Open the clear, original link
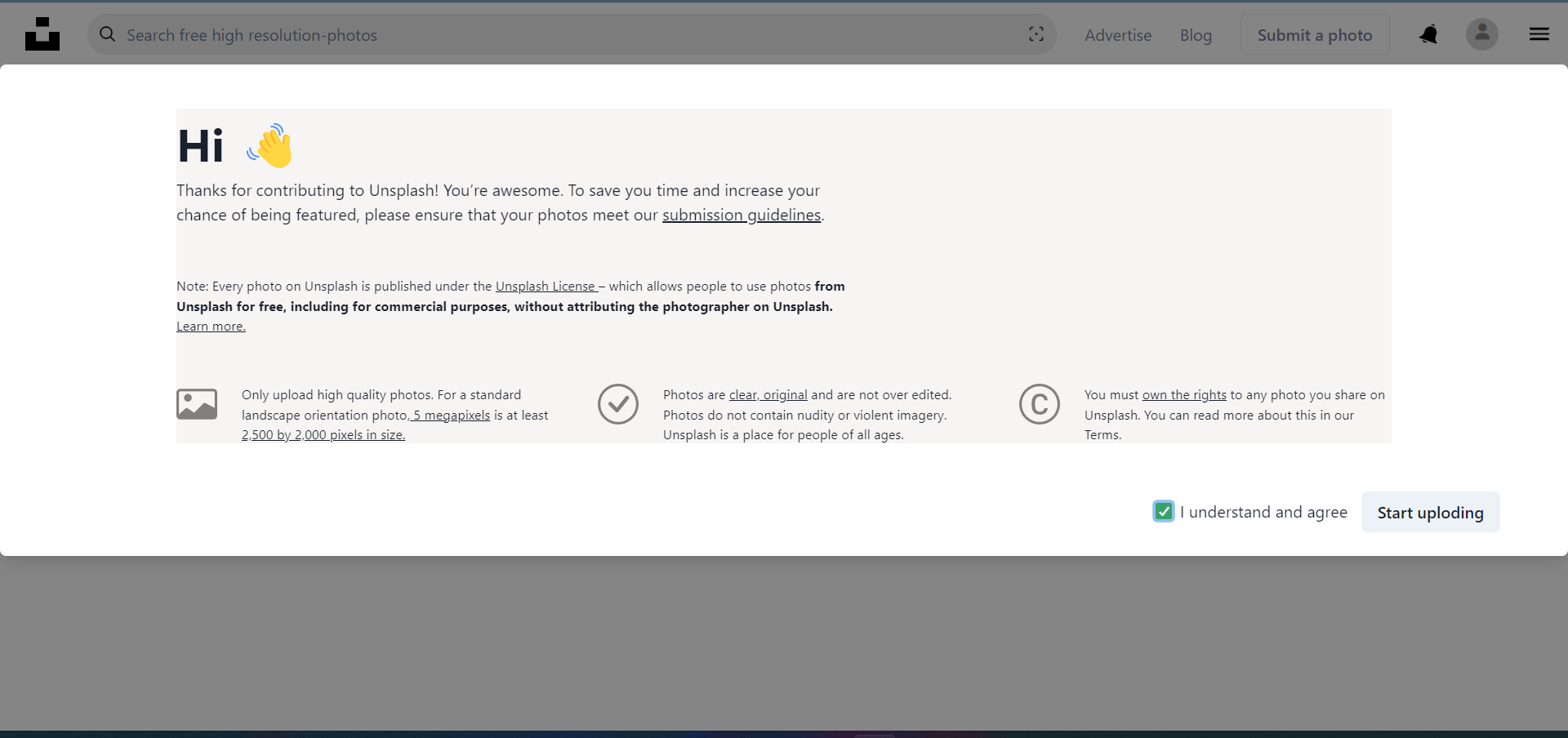Screen dimensions: 1568x738 tap(768, 395)
